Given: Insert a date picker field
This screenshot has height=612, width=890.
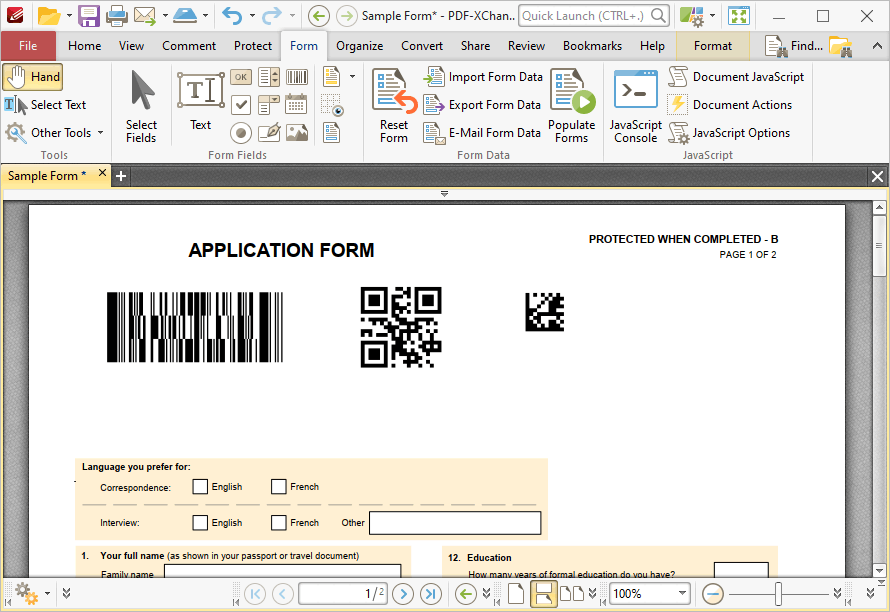Looking at the screenshot, I should coord(297,104).
